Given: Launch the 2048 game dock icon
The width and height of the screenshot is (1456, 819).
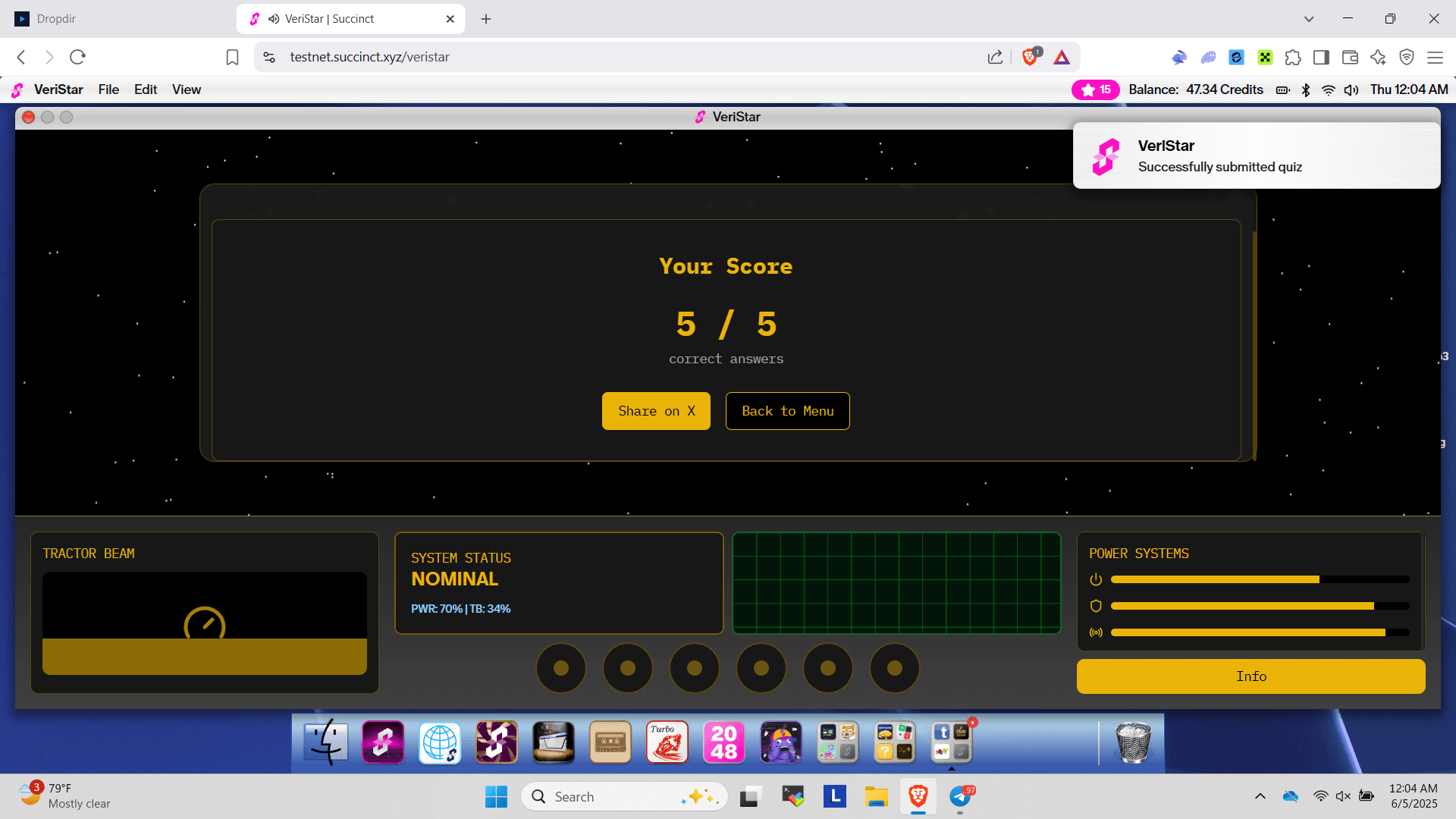Looking at the screenshot, I should (x=723, y=742).
